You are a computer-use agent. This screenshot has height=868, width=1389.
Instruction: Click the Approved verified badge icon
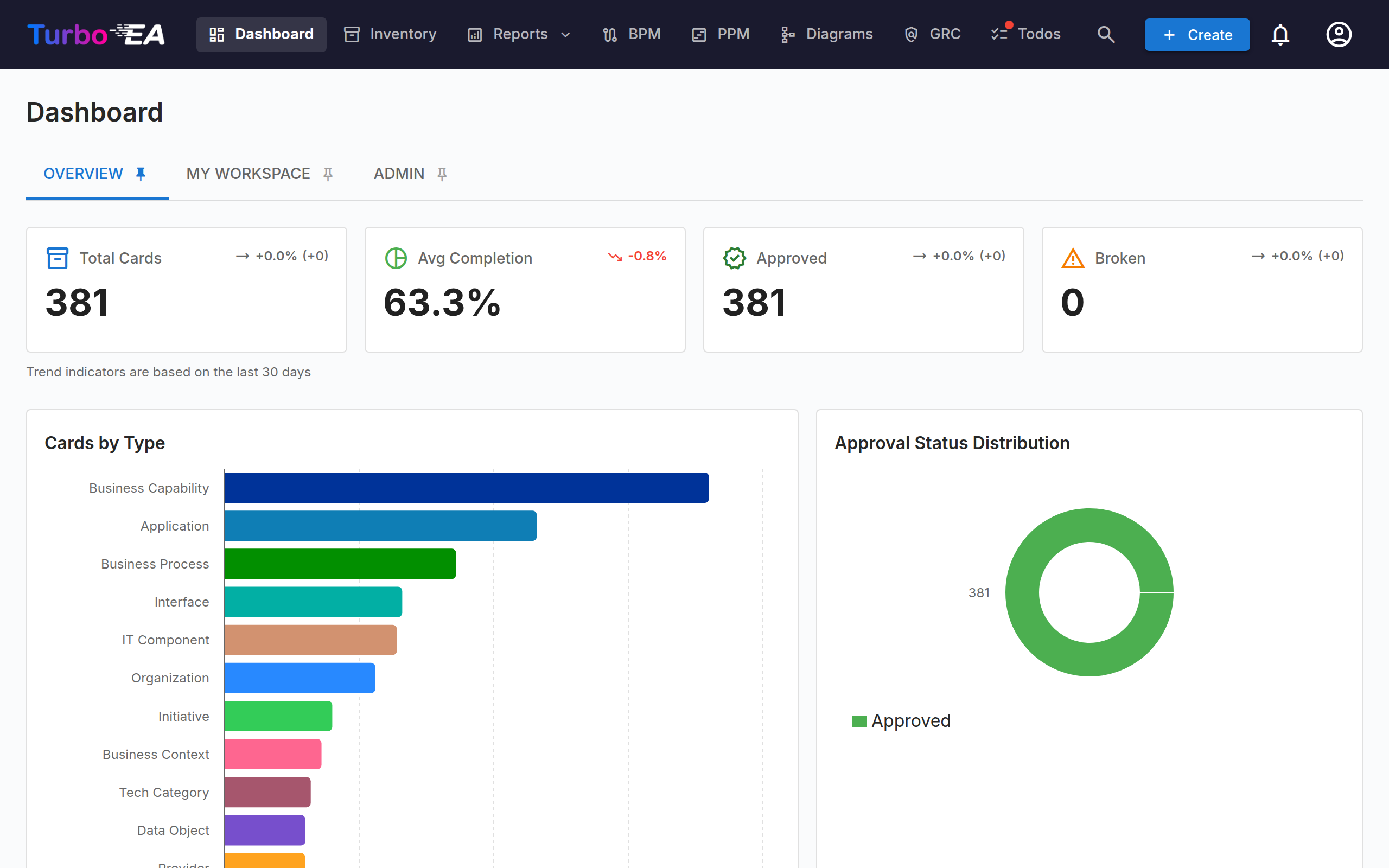[x=734, y=258]
